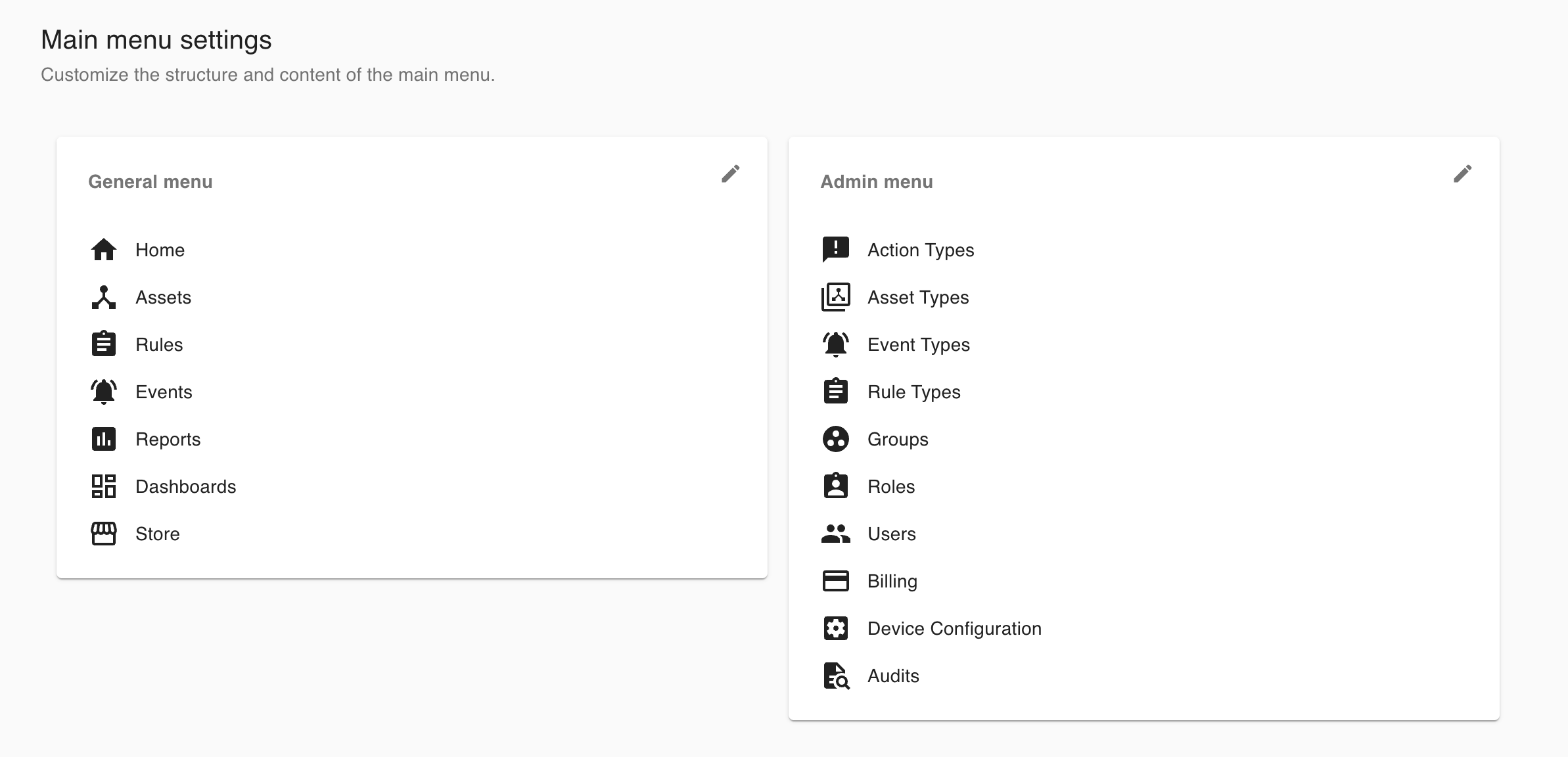1568x757 pixels.
Task: Select Users in the Admin menu
Action: [x=891, y=534]
